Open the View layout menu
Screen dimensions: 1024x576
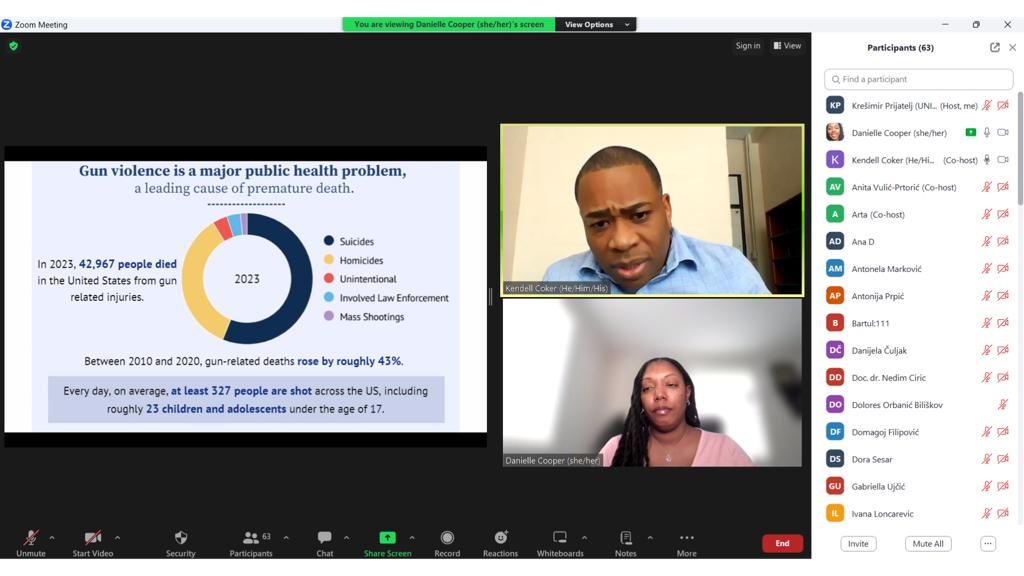click(787, 46)
